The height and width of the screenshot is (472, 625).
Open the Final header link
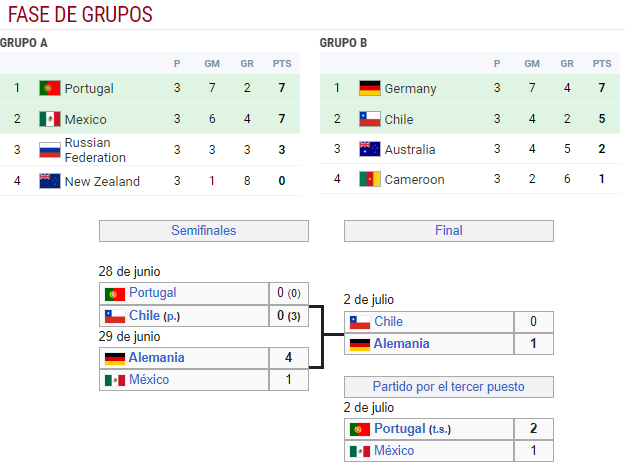449,230
